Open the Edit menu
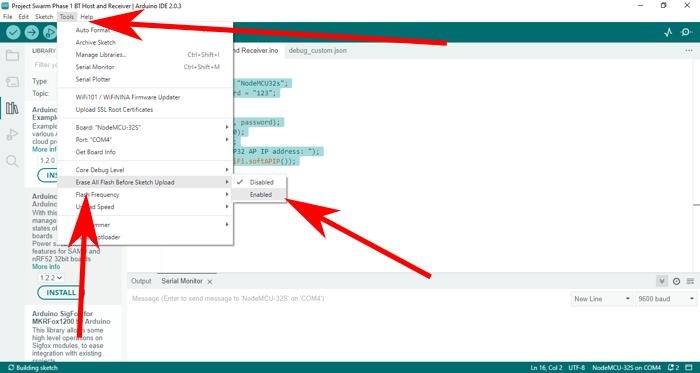Viewport: 700px width, 373px height. pos(24,17)
